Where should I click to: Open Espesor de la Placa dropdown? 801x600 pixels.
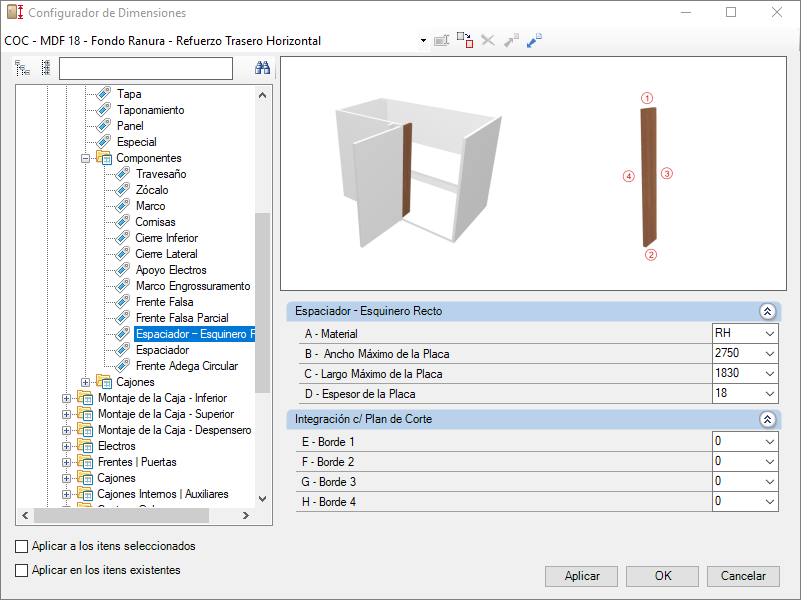point(769,393)
